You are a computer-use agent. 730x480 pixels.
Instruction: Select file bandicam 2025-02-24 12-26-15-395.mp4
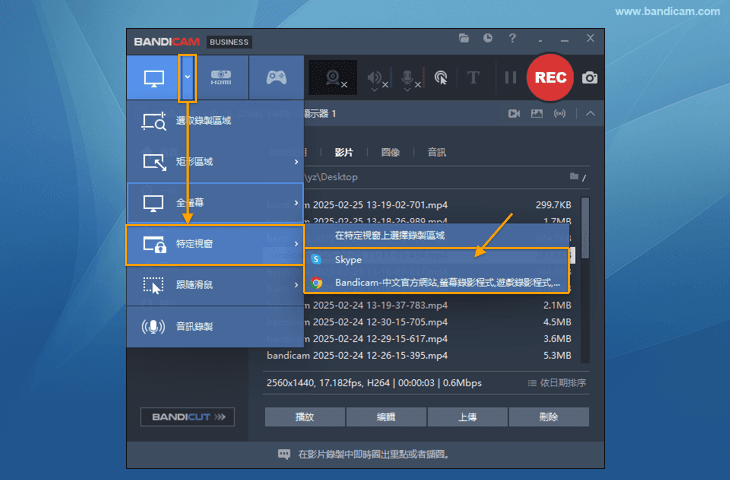(419, 356)
